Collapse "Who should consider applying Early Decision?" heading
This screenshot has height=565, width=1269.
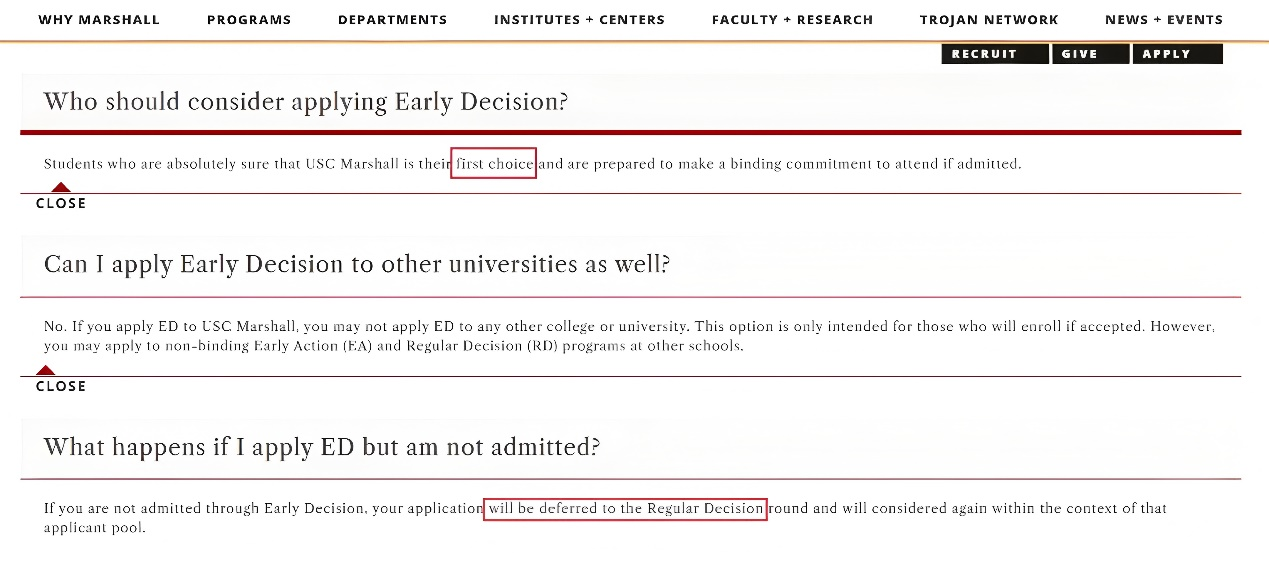click(x=305, y=101)
